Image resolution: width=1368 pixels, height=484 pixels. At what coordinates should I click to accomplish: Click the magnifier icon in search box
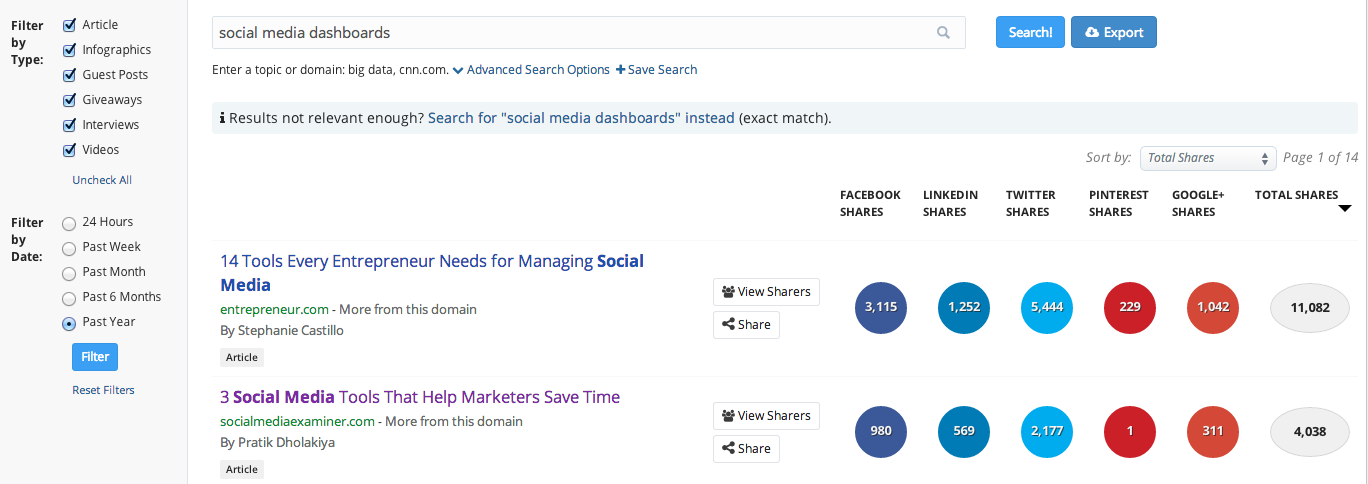(943, 33)
